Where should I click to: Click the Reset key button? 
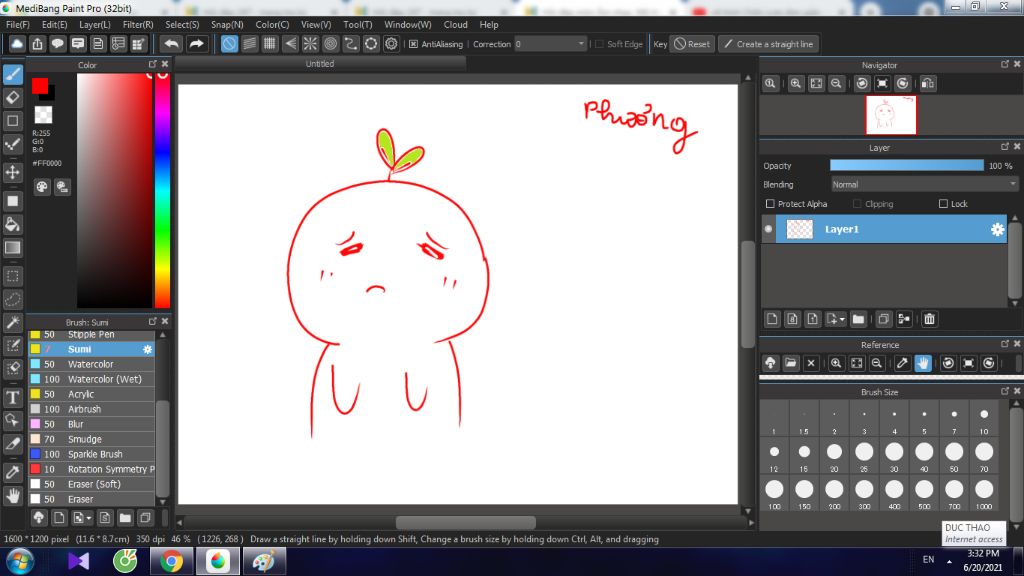click(692, 44)
